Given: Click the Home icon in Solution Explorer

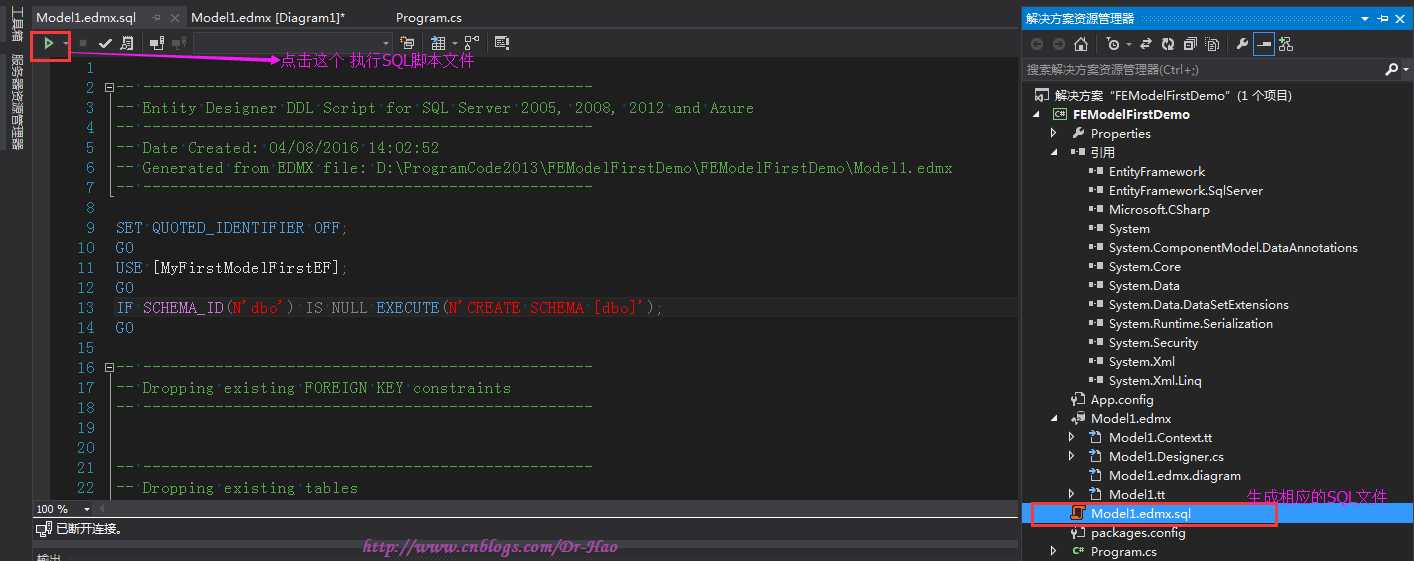Looking at the screenshot, I should [x=1081, y=44].
